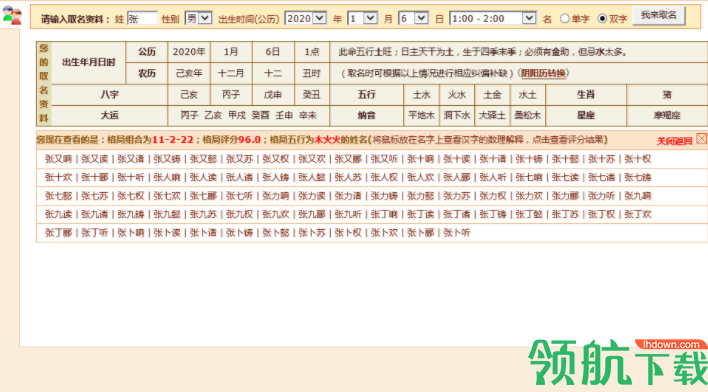708x392 pixels.
Task: Select the 双字 radio button
Action: tap(602, 19)
